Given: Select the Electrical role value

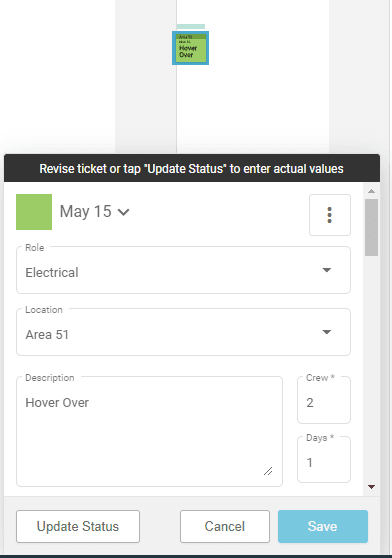Looking at the screenshot, I should (52, 273).
